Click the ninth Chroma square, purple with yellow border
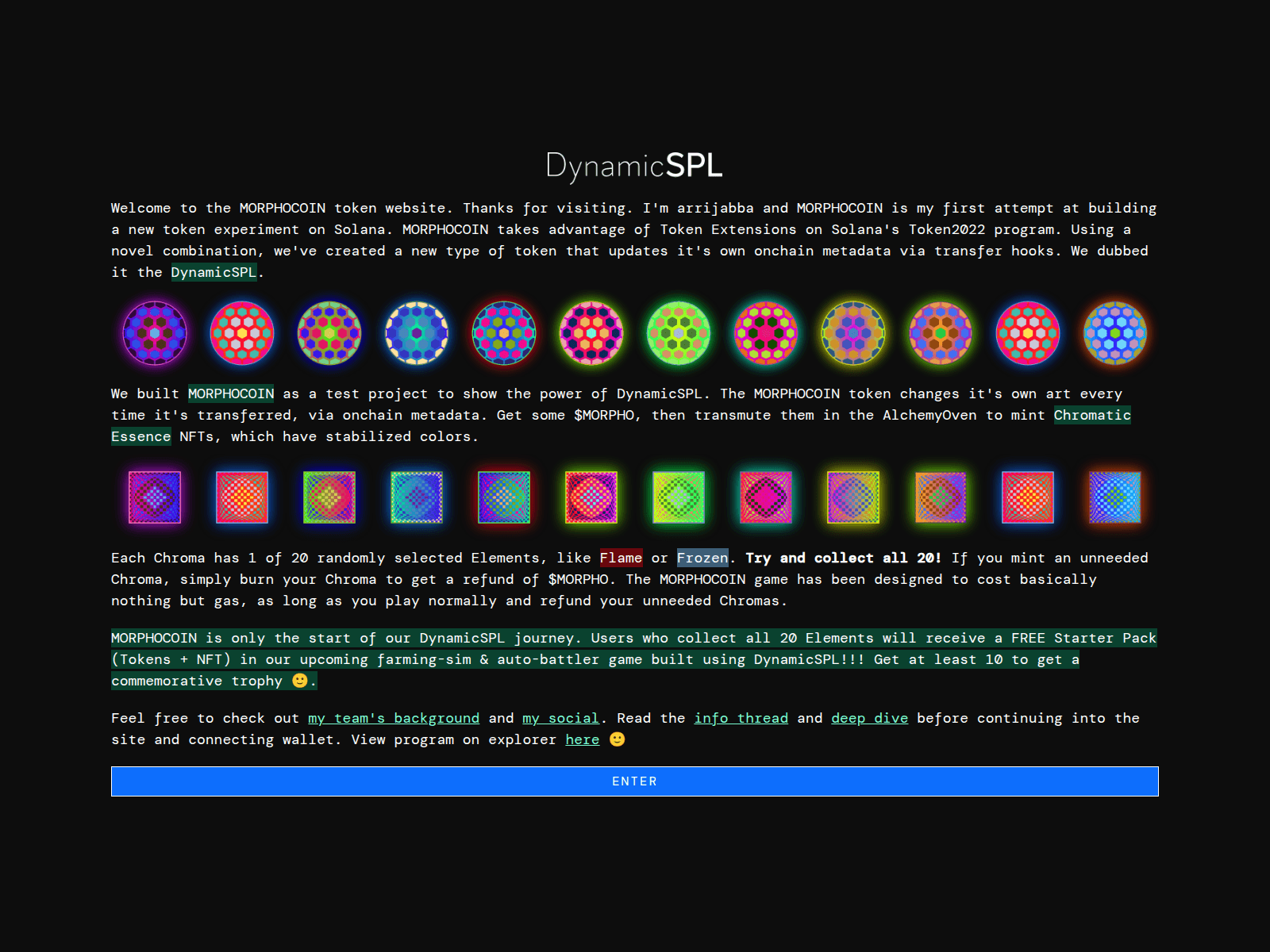 tap(853, 497)
